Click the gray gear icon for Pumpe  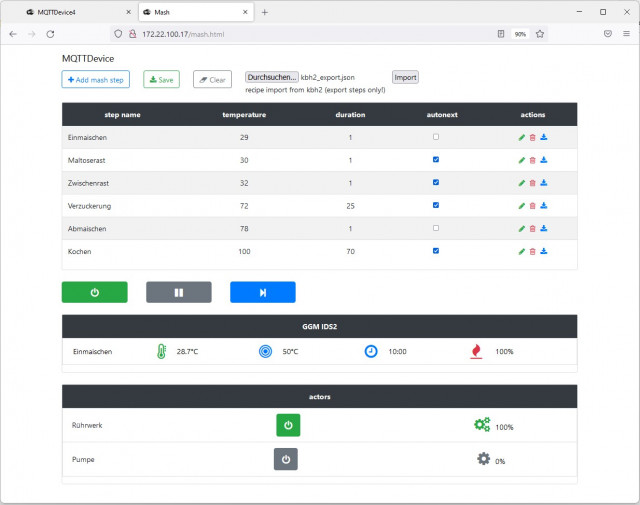pos(484,458)
